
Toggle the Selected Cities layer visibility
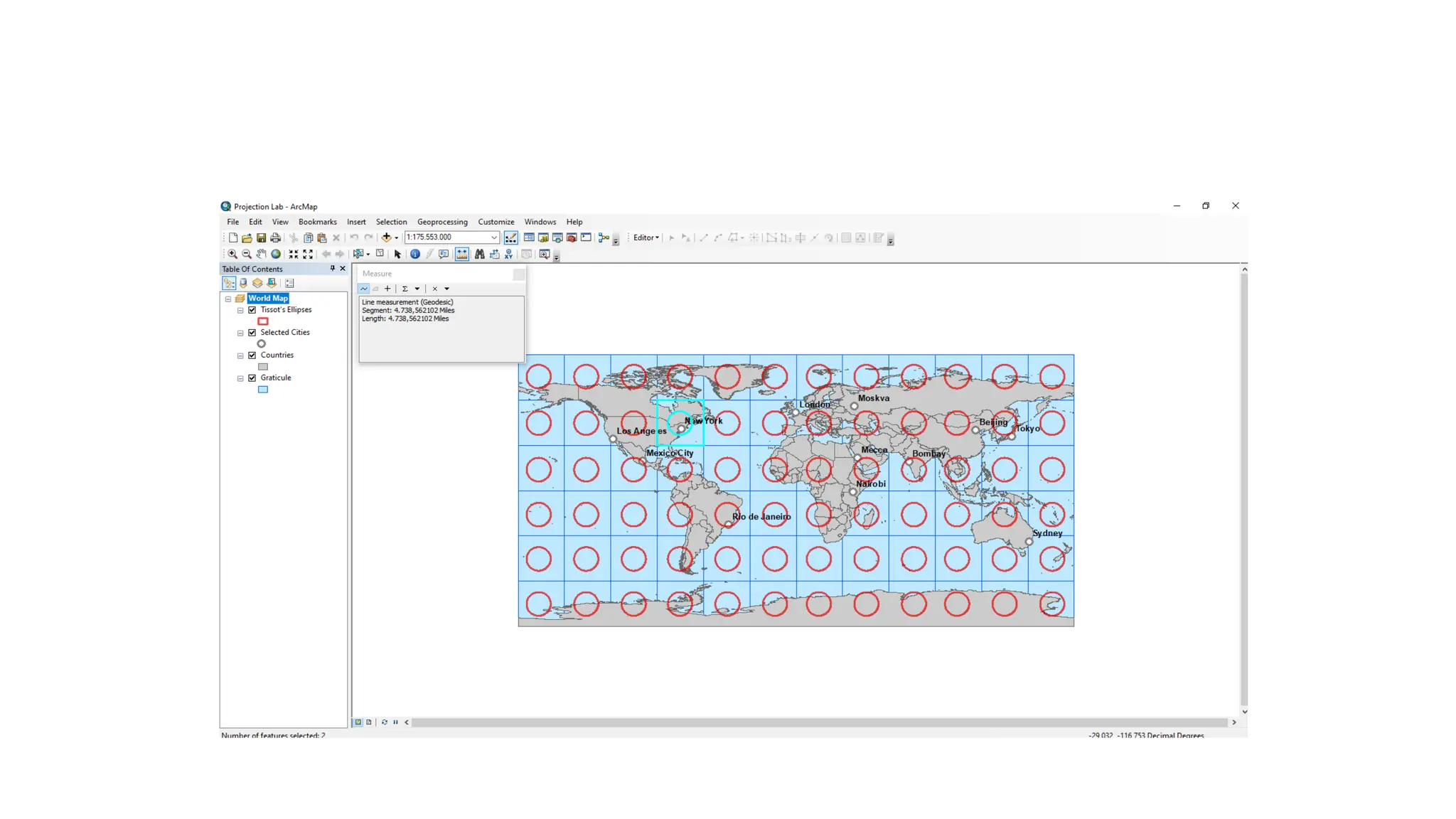coord(252,333)
